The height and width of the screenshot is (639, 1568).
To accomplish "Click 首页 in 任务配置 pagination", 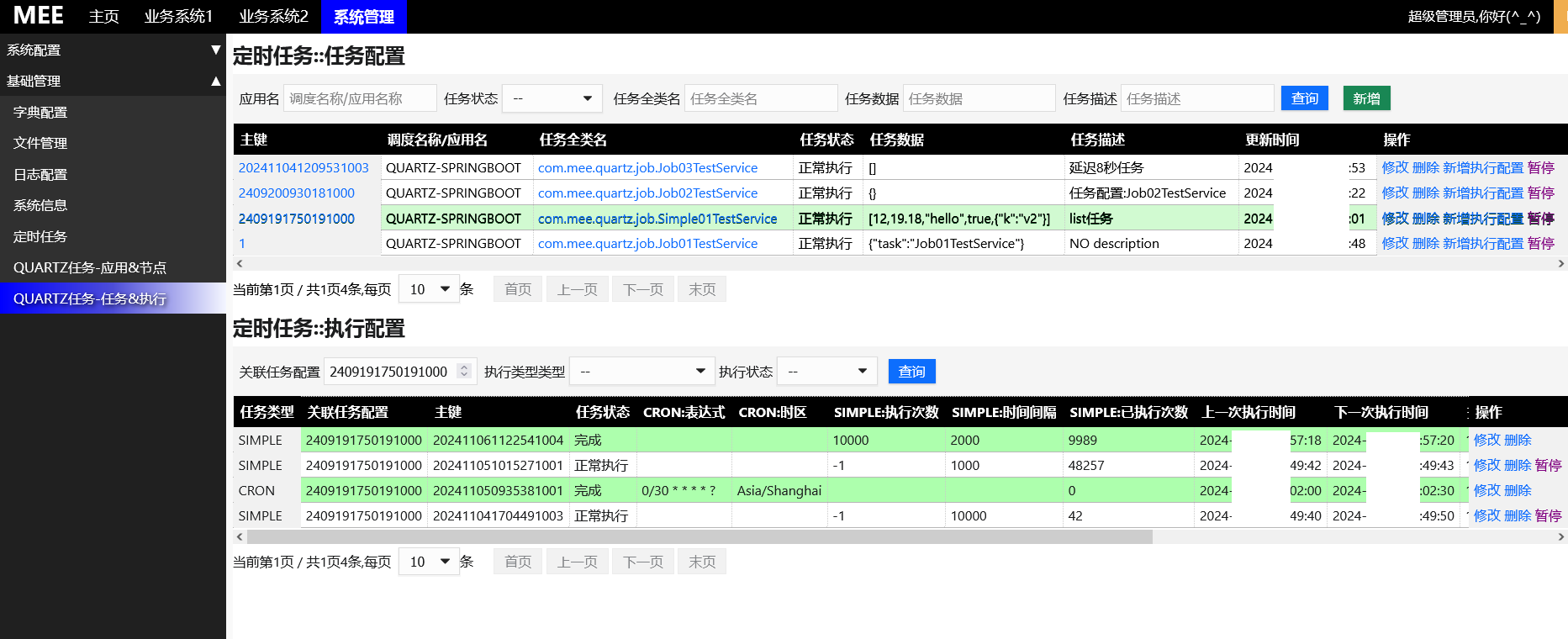I will point(518,289).
